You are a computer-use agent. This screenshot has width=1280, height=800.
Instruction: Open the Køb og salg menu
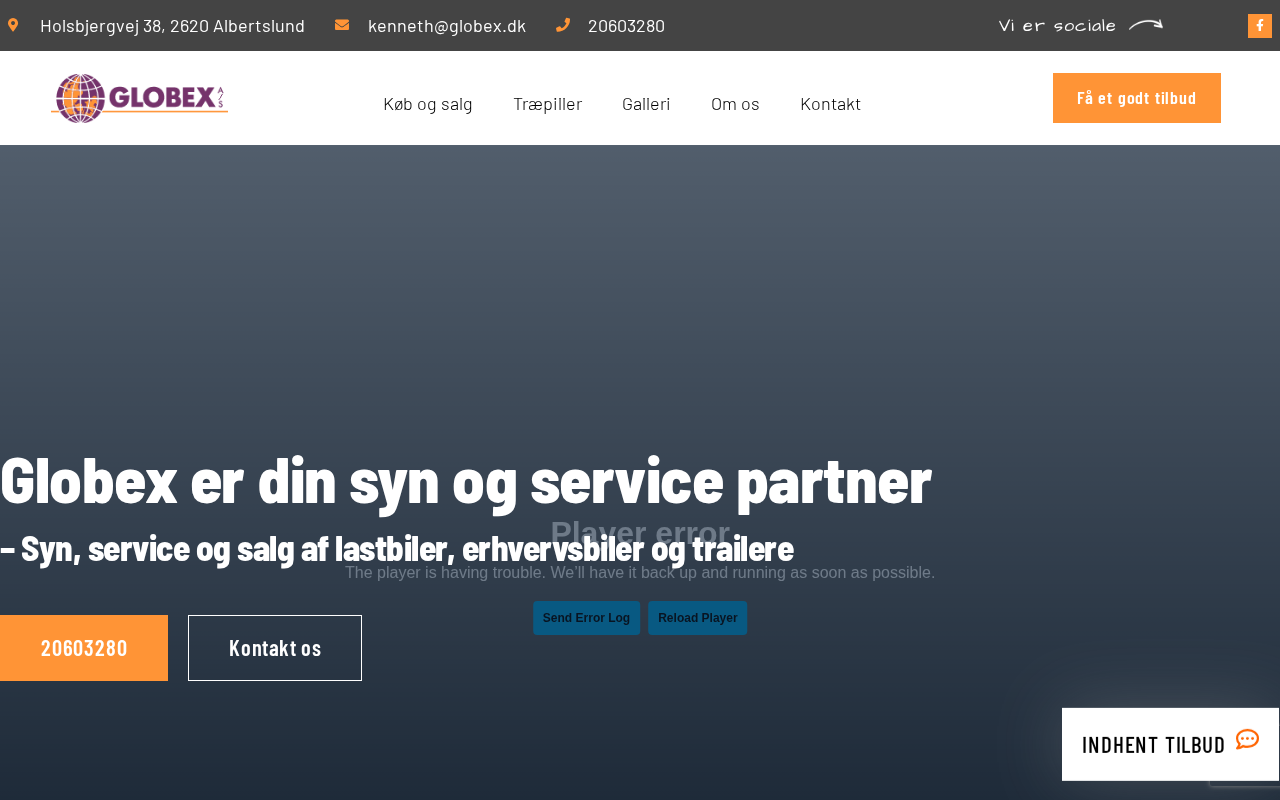[428, 104]
